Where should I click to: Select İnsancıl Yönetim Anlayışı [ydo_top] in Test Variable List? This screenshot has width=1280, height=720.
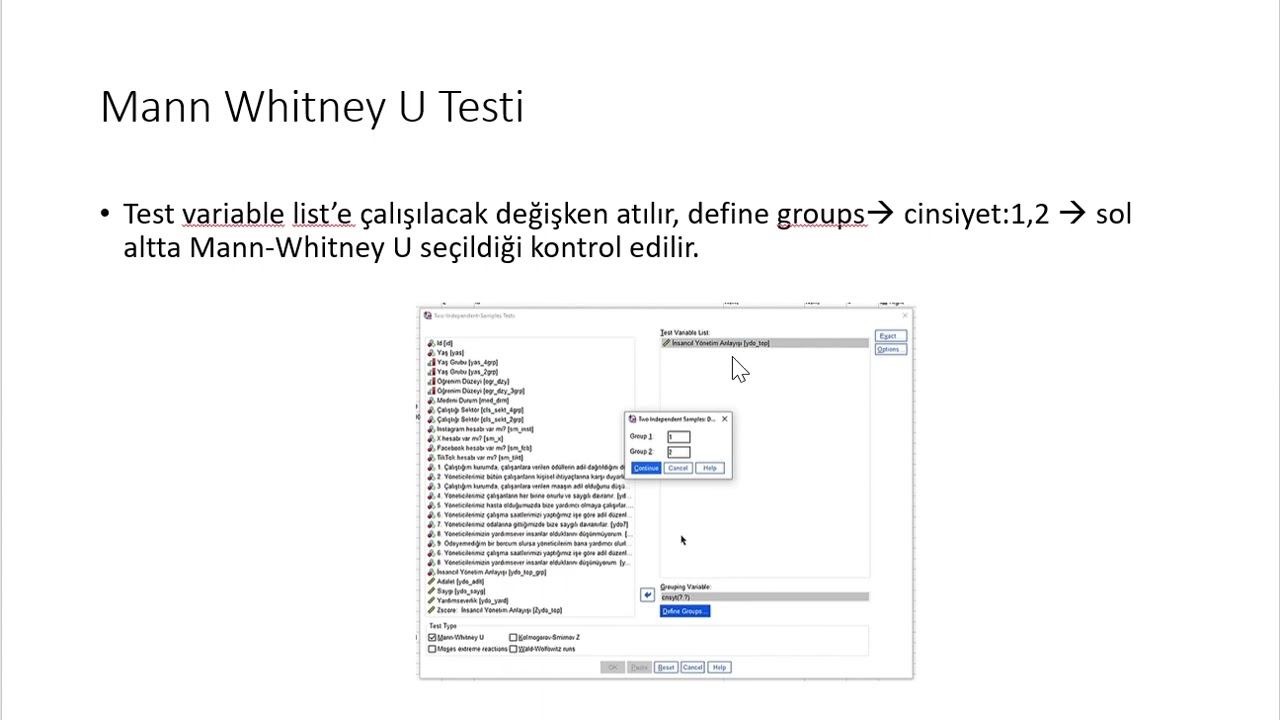click(x=764, y=343)
